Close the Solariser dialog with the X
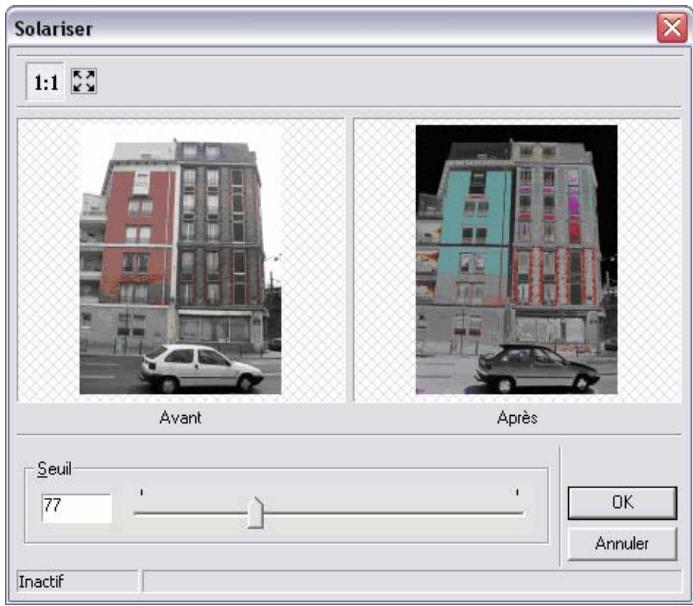Screen dimensions: 693x606 pos(671,28)
